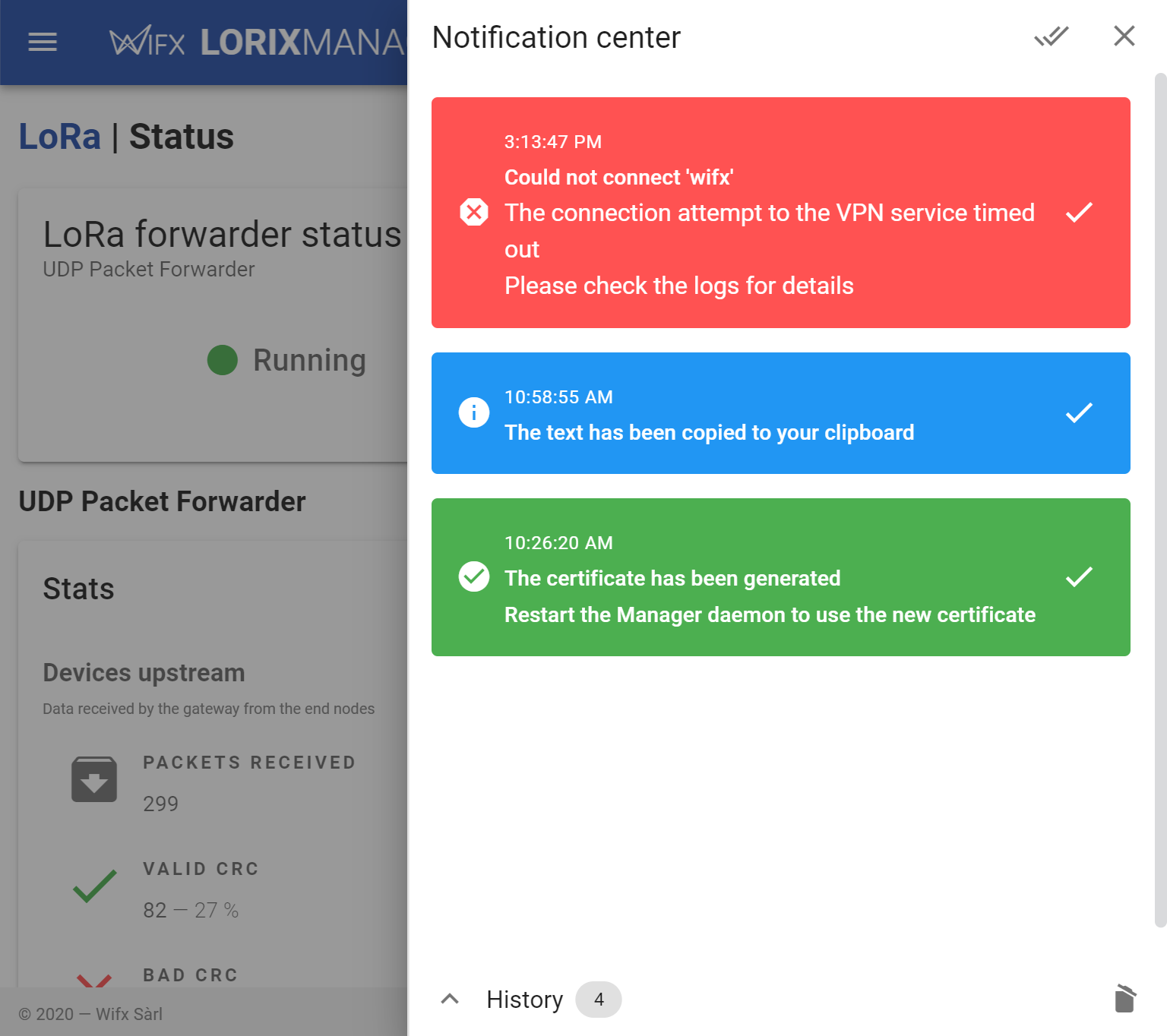Viewport: 1167px width, 1036px height.
Task: Click the info icon on clipboard notification
Action: click(474, 412)
